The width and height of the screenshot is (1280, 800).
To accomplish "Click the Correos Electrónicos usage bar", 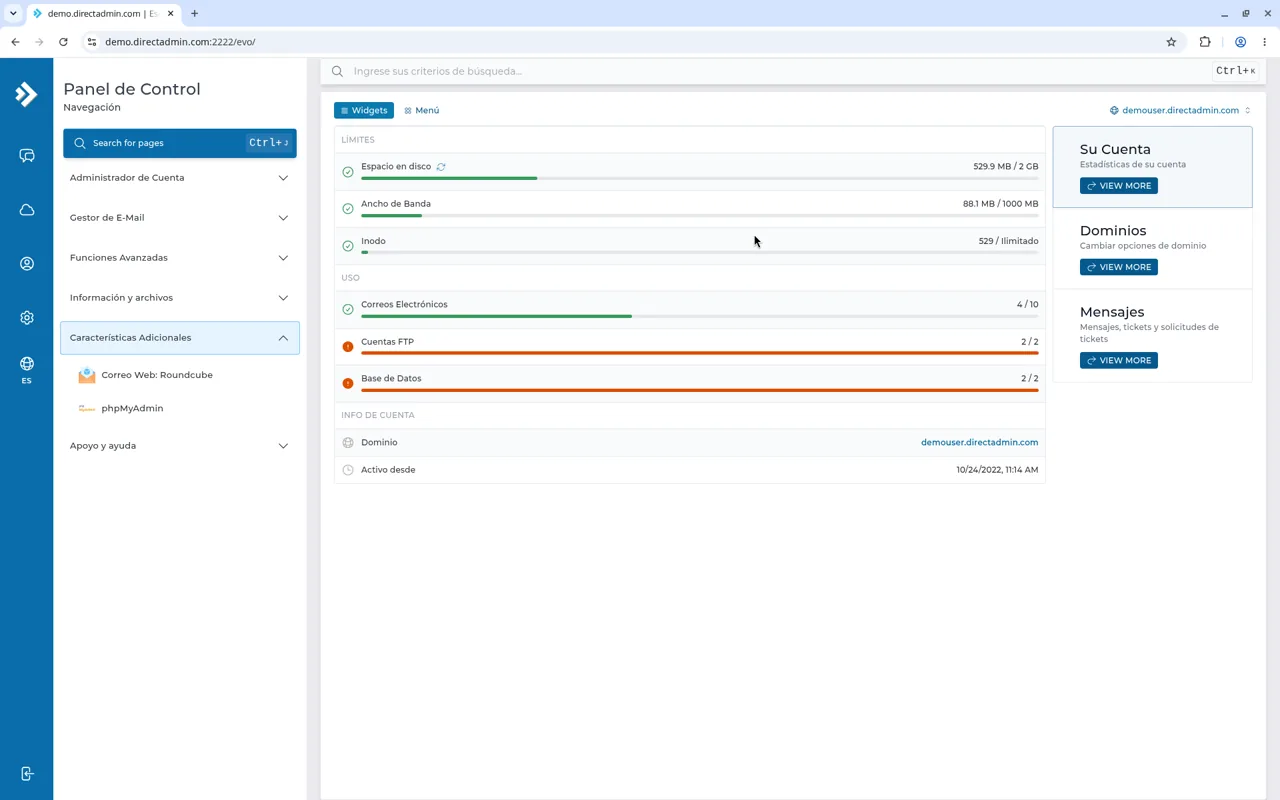I will pyautogui.click(x=700, y=316).
